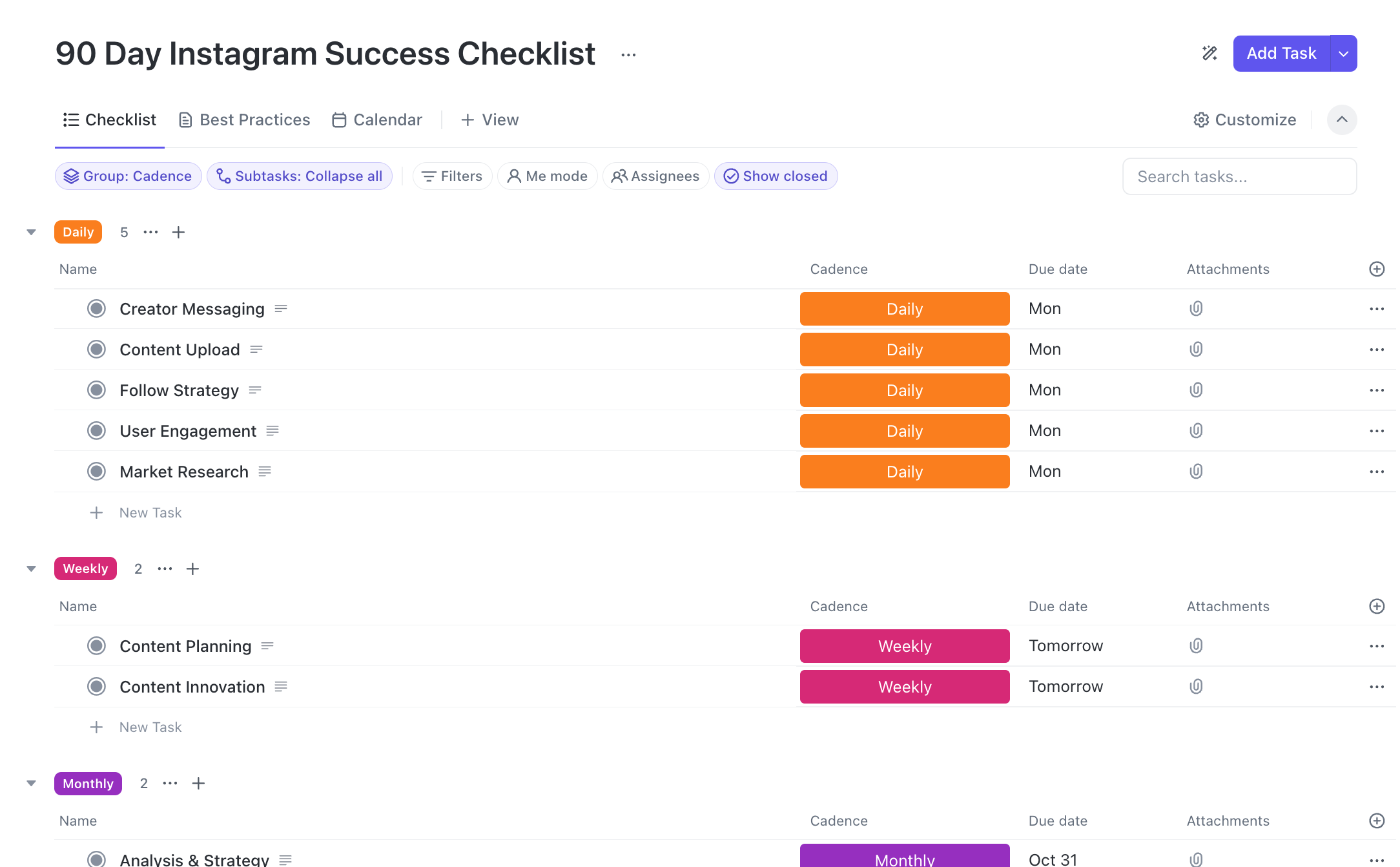Image resolution: width=1400 pixels, height=867 pixels.
Task: Add a column in Weekly group header
Action: tap(1377, 606)
